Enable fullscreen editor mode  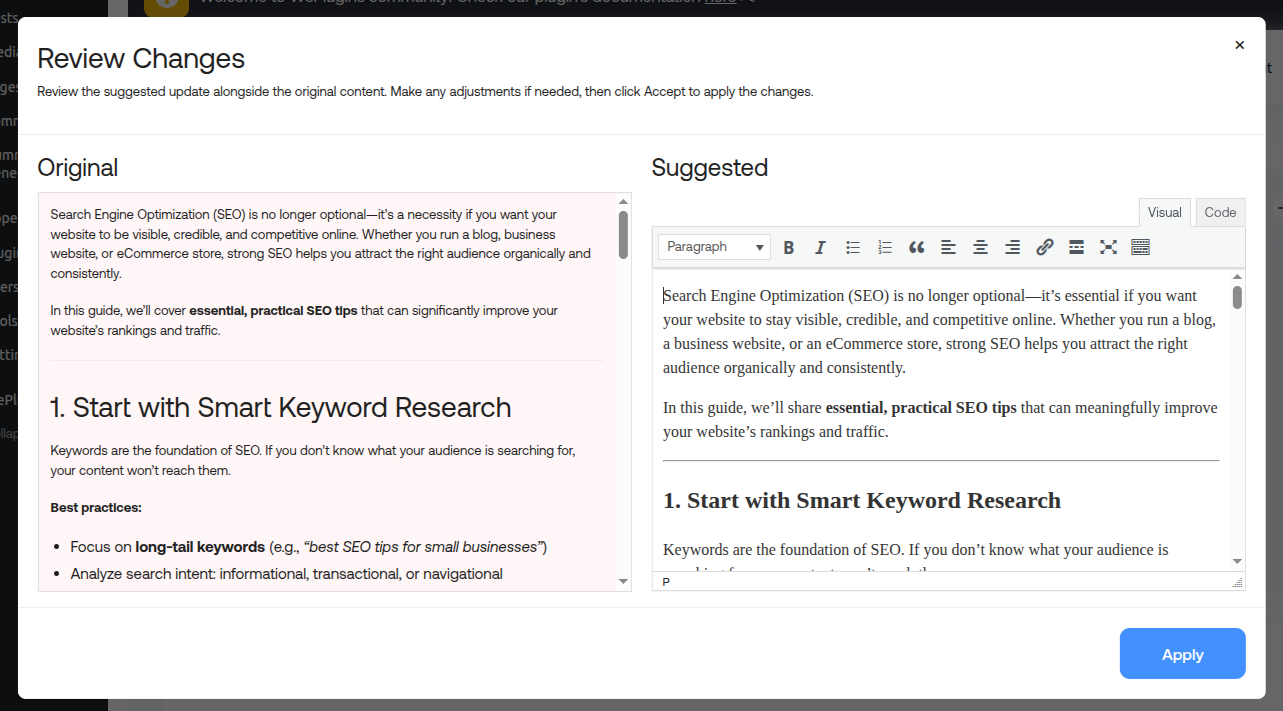click(x=1108, y=247)
